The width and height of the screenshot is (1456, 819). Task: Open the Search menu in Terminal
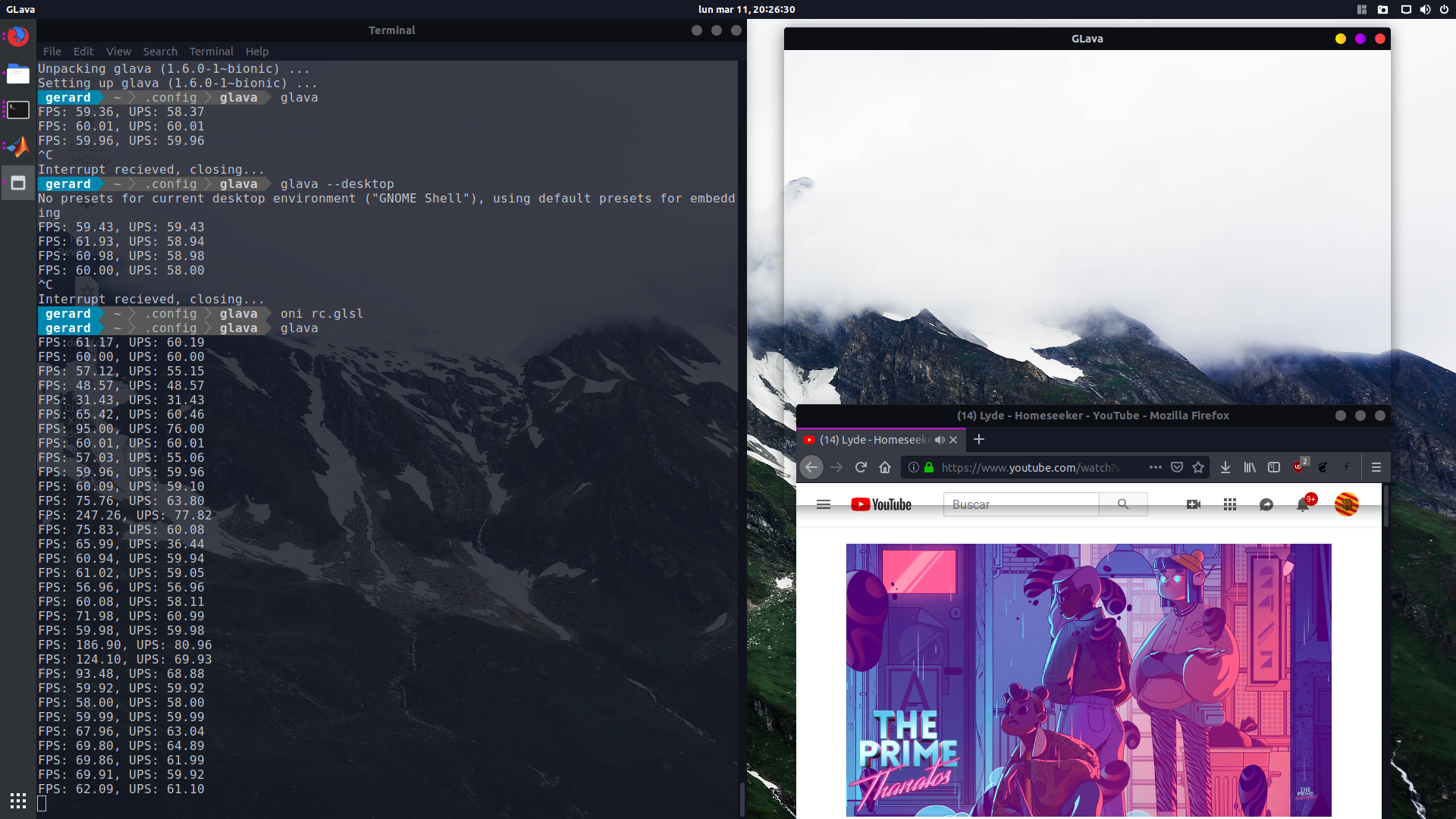(160, 51)
